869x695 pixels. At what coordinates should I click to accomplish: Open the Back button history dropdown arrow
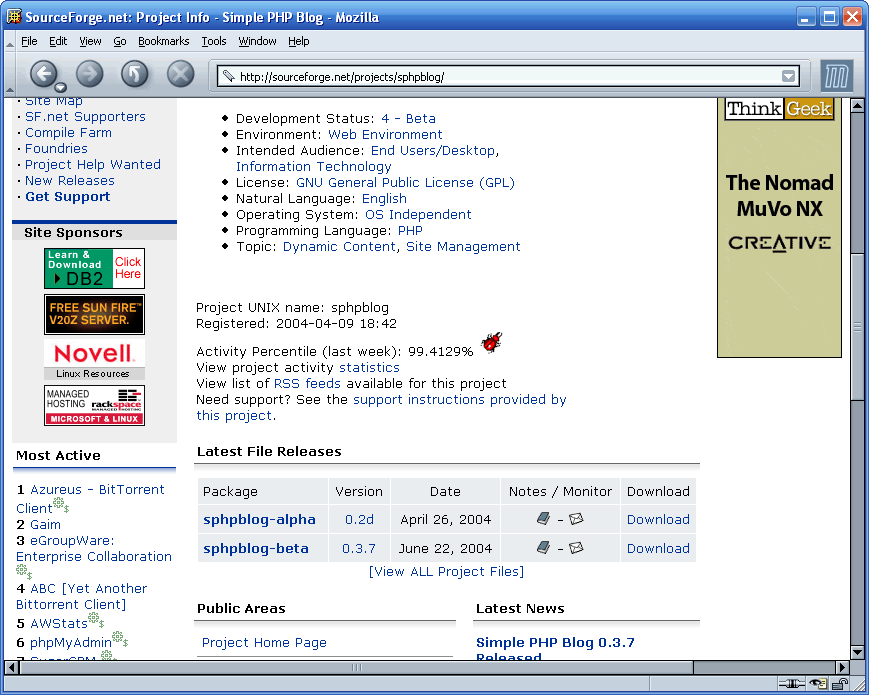60,87
